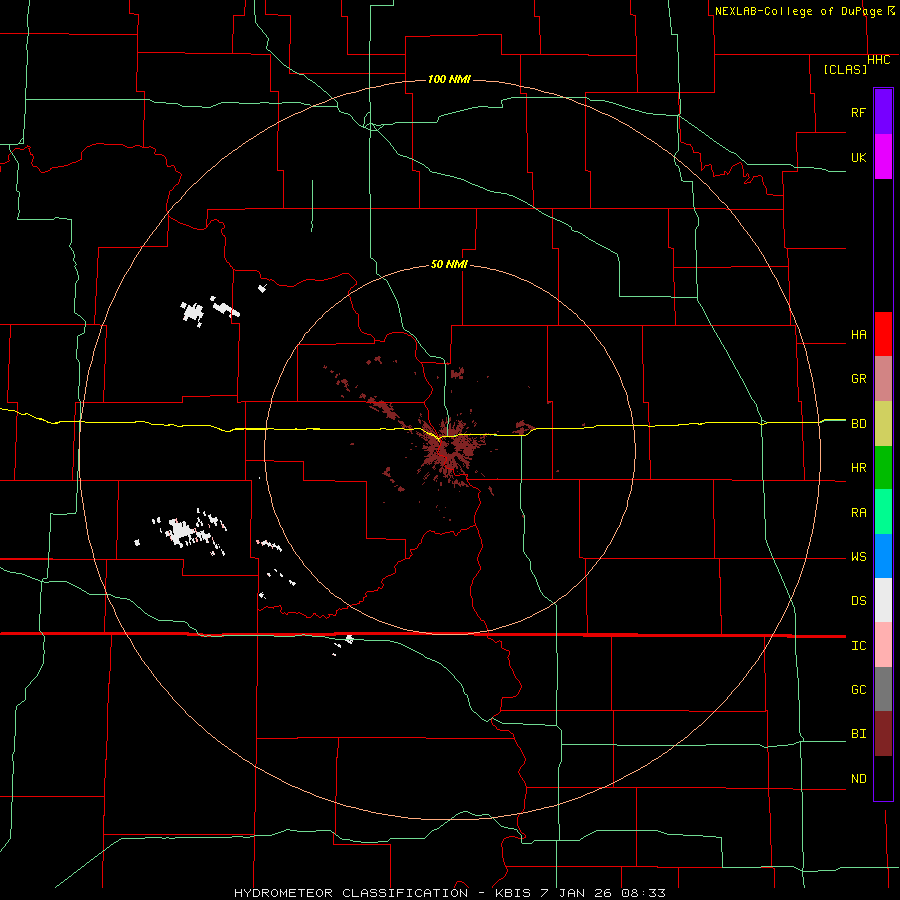Click the HA red legend swatch
Image resolution: width=900 pixels, height=900 pixels.
pos(883,334)
